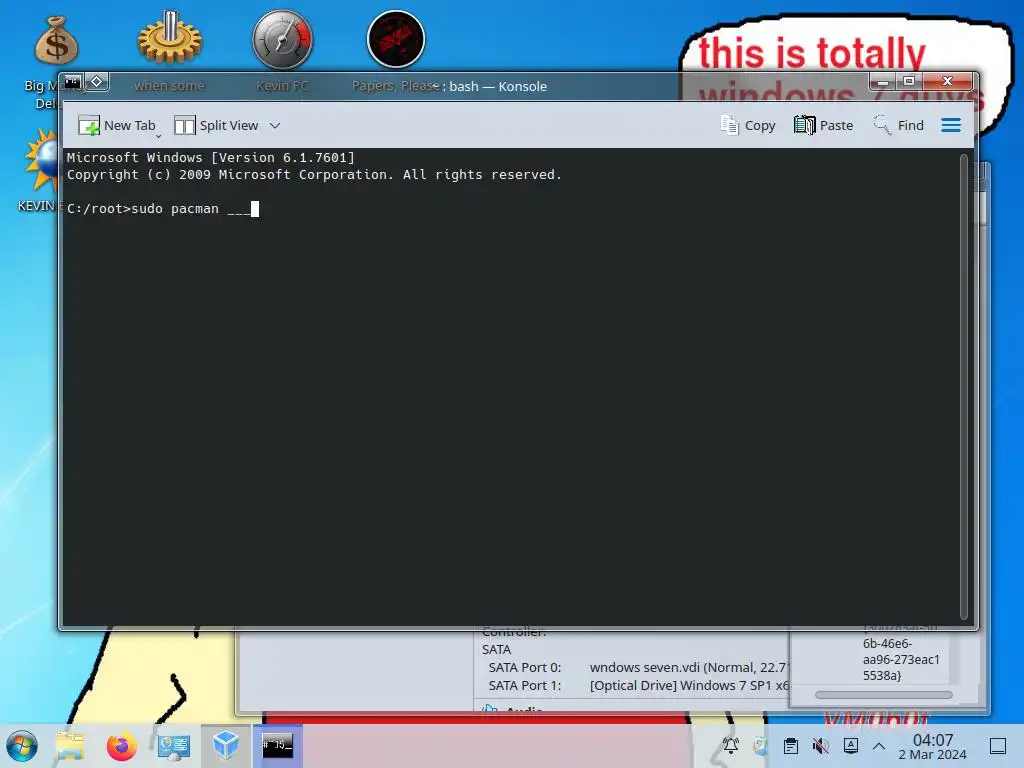Close the Konsole window
The height and width of the screenshot is (768, 1024).
click(947, 82)
